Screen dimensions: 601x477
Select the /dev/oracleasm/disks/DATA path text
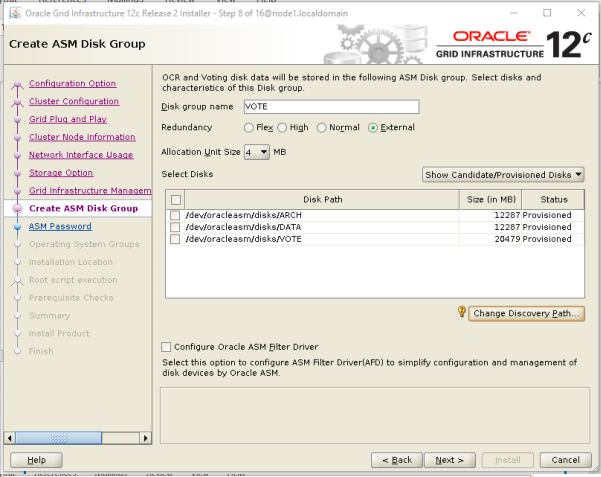pyautogui.click(x=243, y=227)
